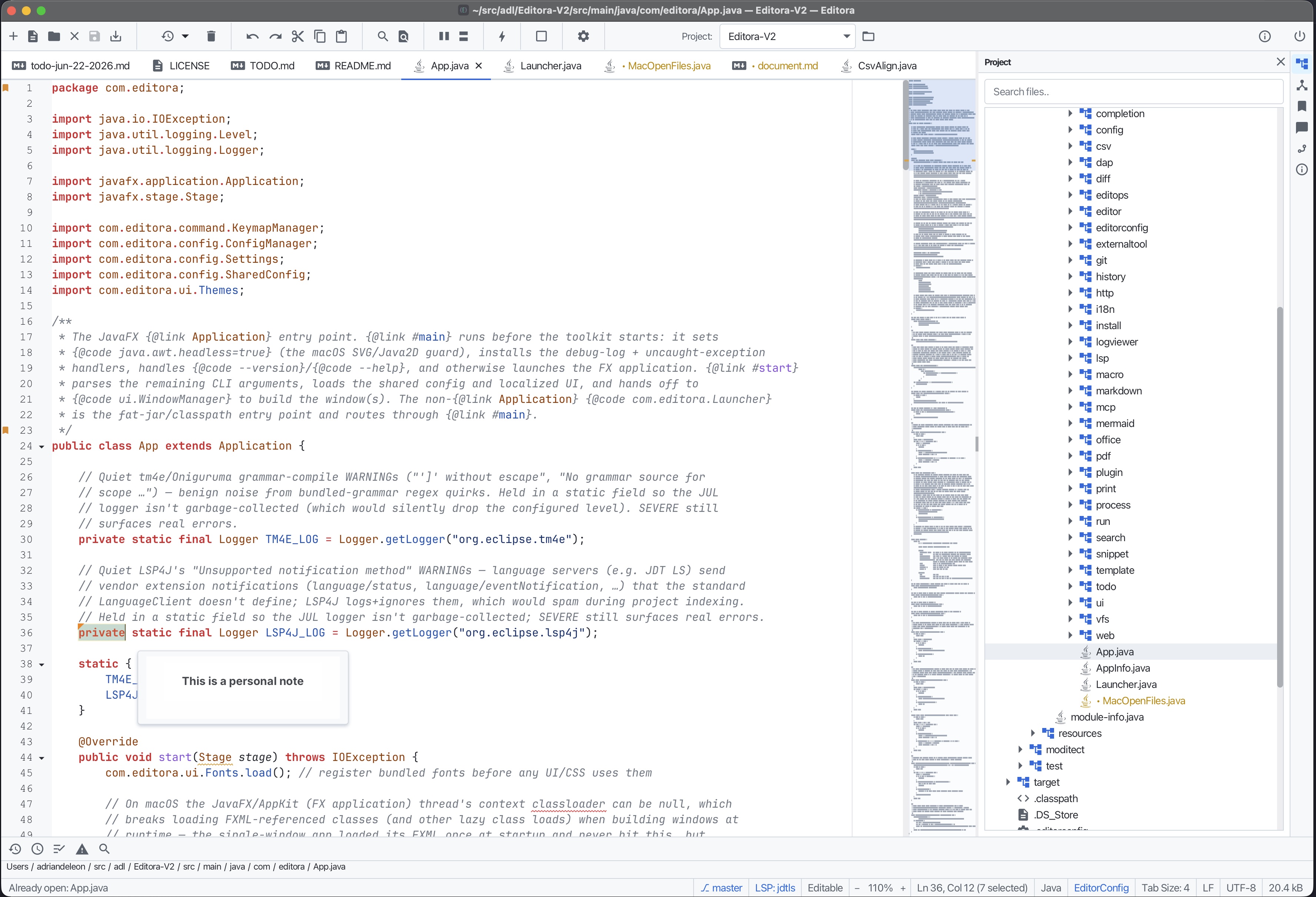Viewport: 1316px width, 897px height.
Task: Click the LSP: jdtls status link
Action: point(775,888)
